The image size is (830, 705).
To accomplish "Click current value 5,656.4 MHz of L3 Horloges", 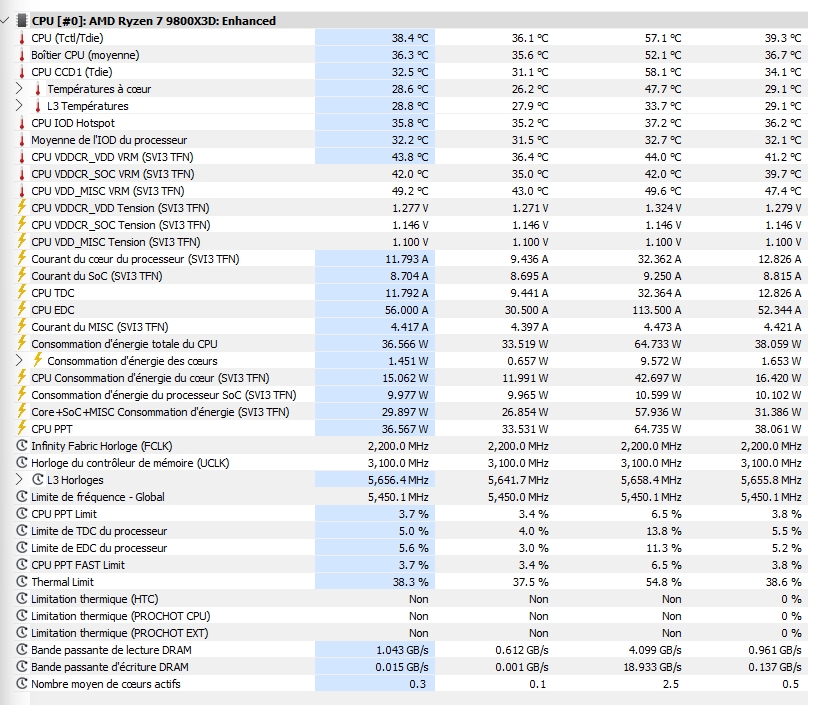I will point(398,480).
